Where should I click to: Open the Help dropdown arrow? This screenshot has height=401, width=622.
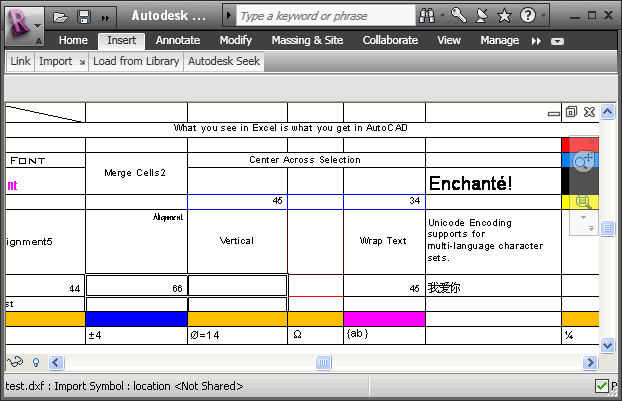click(x=543, y=16)
